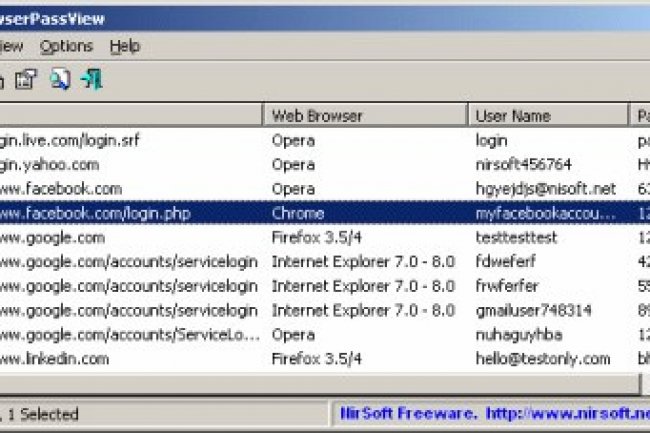Viewport: 650px width, 433px height.
Task: Open the Help menu
Action: [x=125, y=46]
